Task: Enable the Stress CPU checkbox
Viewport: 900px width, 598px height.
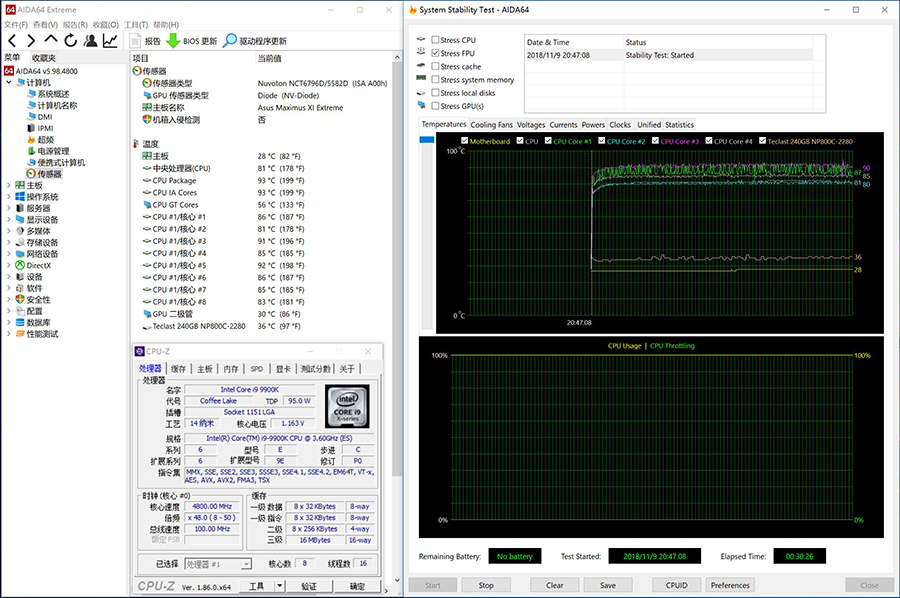Action: pyautogui.click(x=435, y=40)
